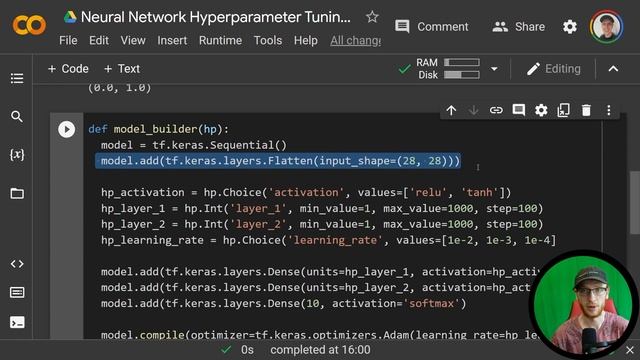
Task: Switch the Editing mode button
Action: pyautogui.click(x=553, y=69)
